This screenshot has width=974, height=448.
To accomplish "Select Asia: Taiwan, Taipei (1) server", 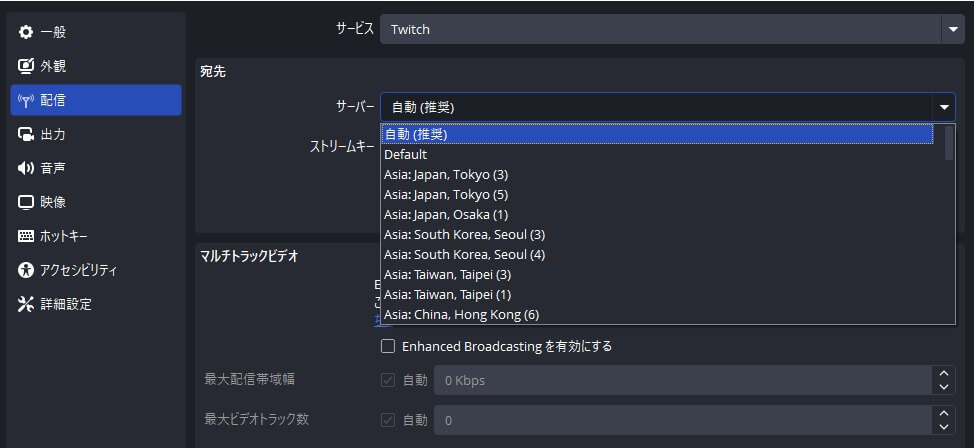I will tap(657, 294).
